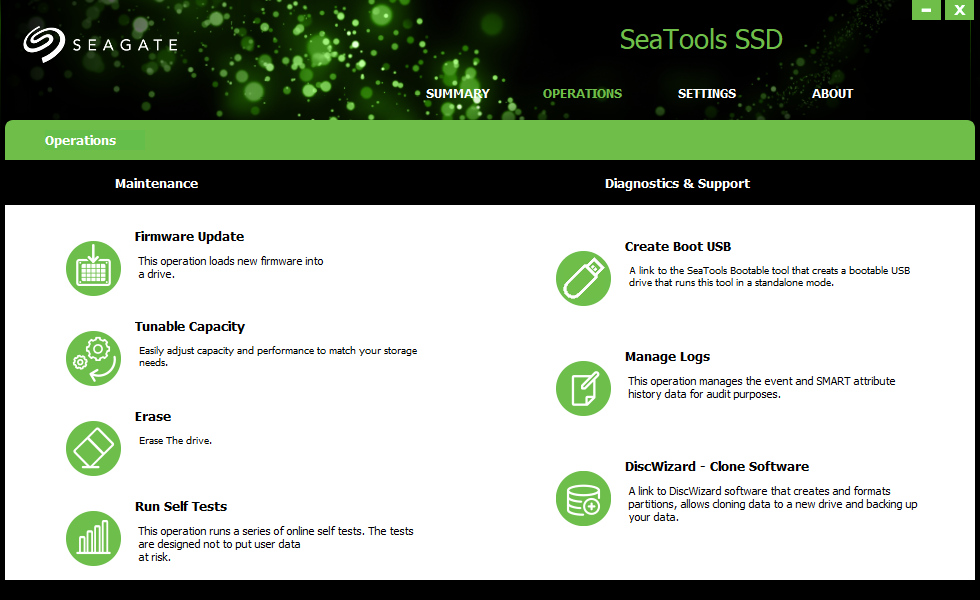Click the Maintenance column header
This screenshot has height=600, width=980.
[x=156, y=183]
